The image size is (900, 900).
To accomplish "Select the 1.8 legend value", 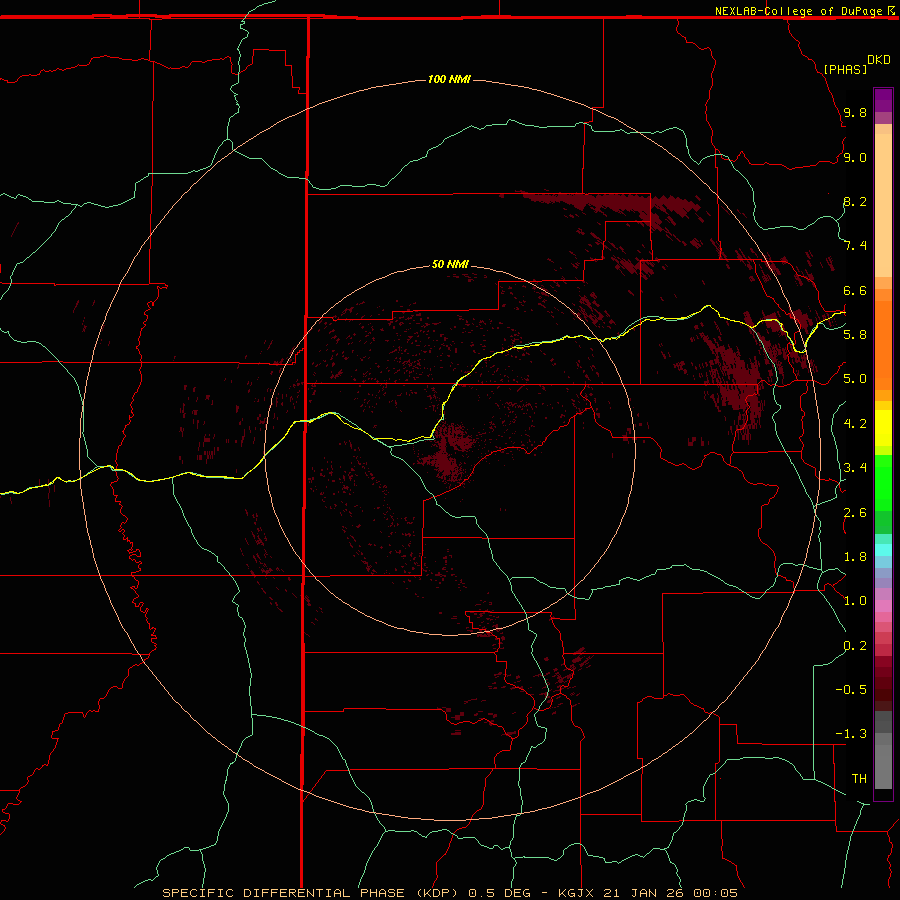I will pos(855,557).
